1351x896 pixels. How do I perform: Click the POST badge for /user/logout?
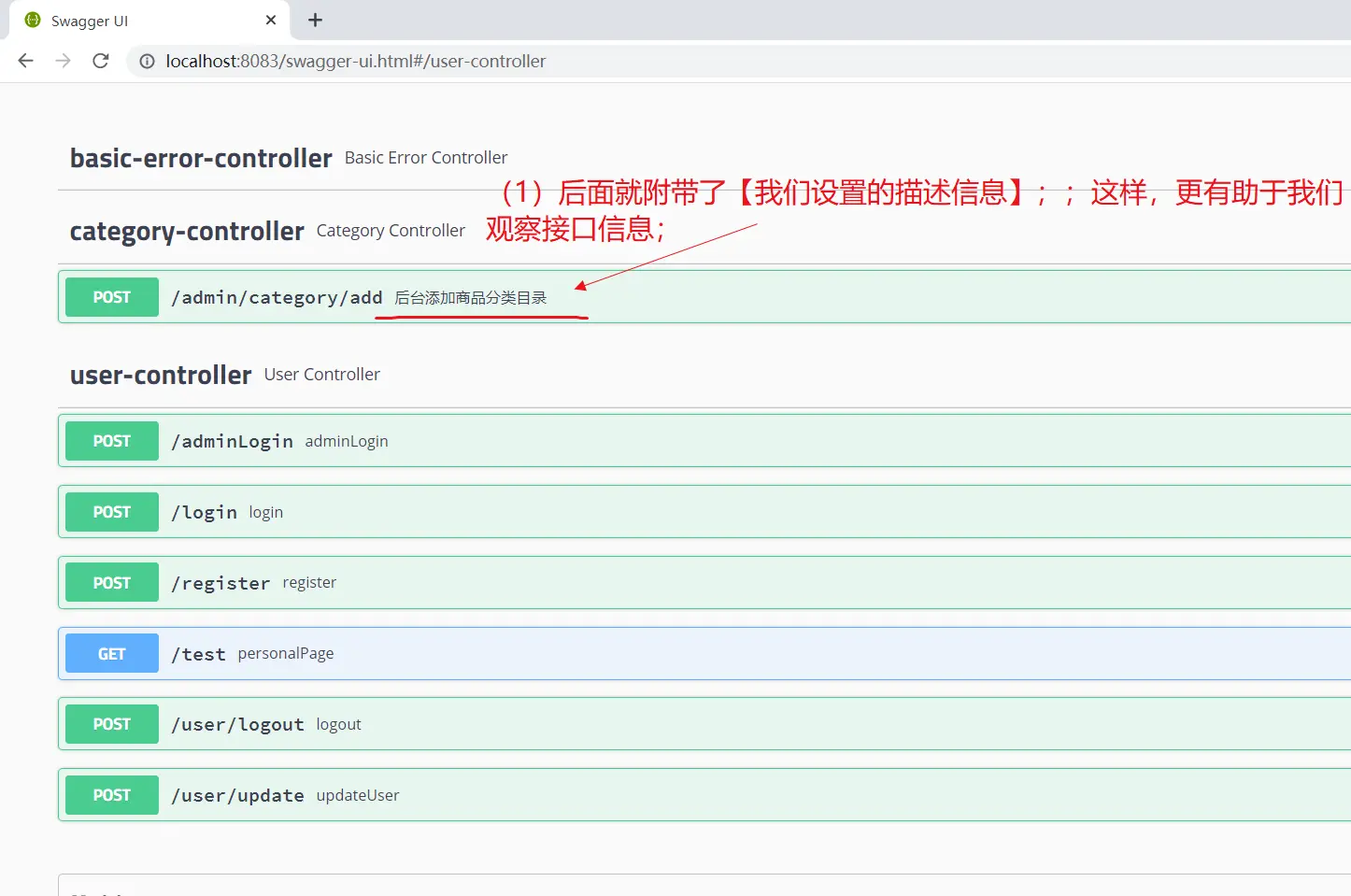tap(112, 724)
